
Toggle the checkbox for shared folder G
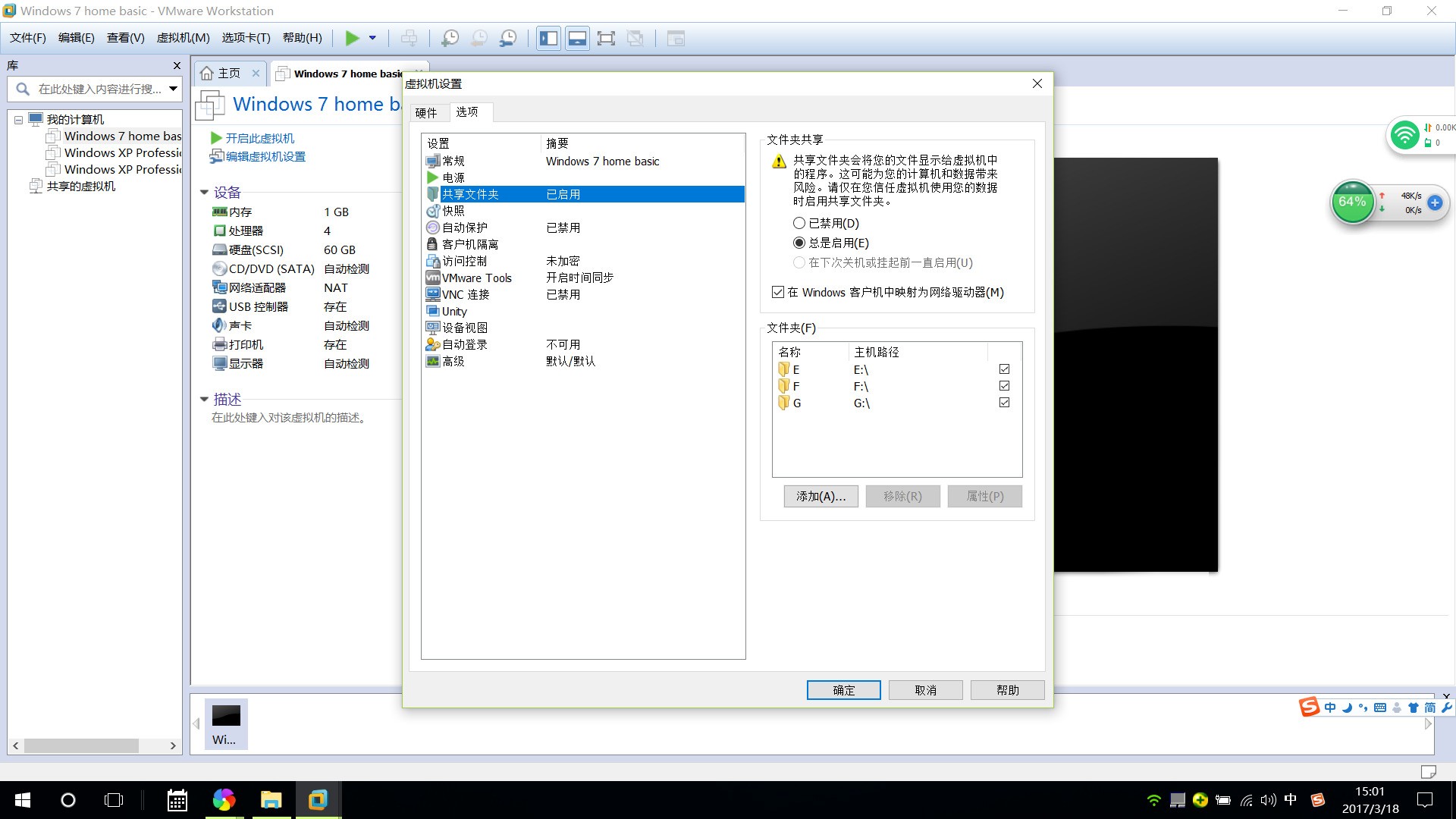coord(1005,403)
